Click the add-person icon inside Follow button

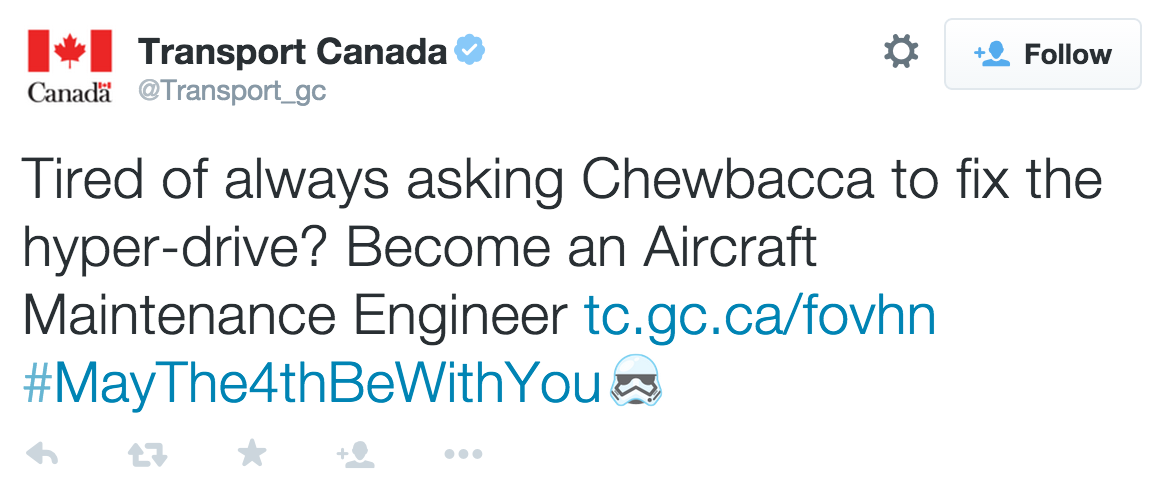(991, 54)
